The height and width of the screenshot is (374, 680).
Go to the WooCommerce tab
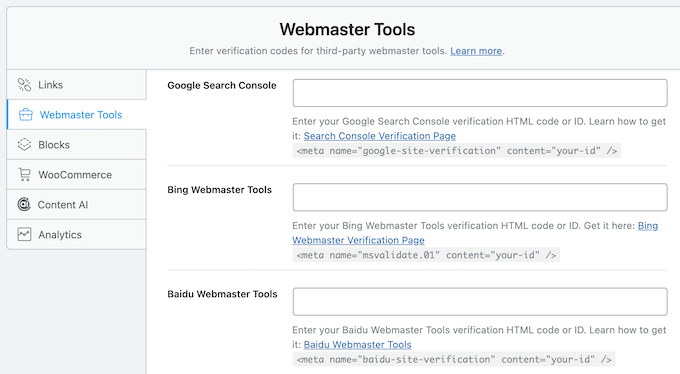tap(76, 174)
